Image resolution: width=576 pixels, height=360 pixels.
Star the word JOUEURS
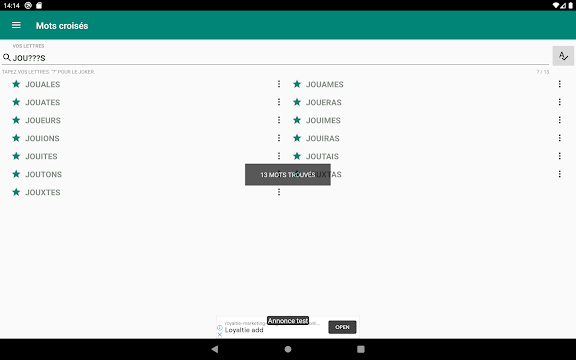(x=16, y=120)
